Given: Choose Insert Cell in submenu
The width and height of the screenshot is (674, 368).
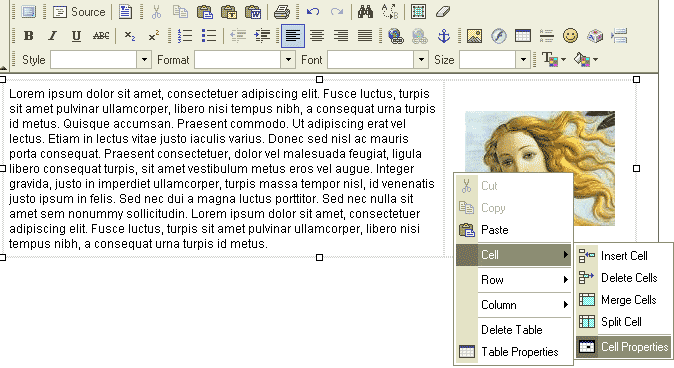Looking at the screenshot, I should (623, 256).
